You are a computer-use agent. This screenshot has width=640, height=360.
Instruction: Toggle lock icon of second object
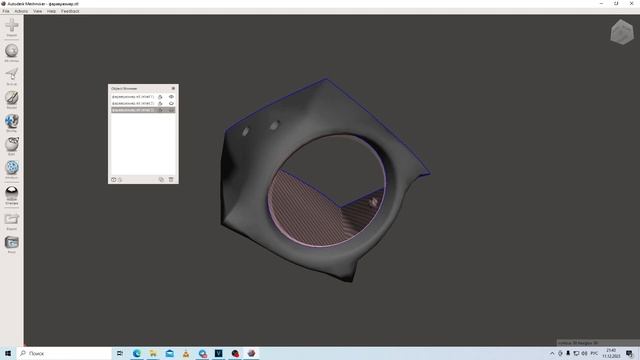160,103
